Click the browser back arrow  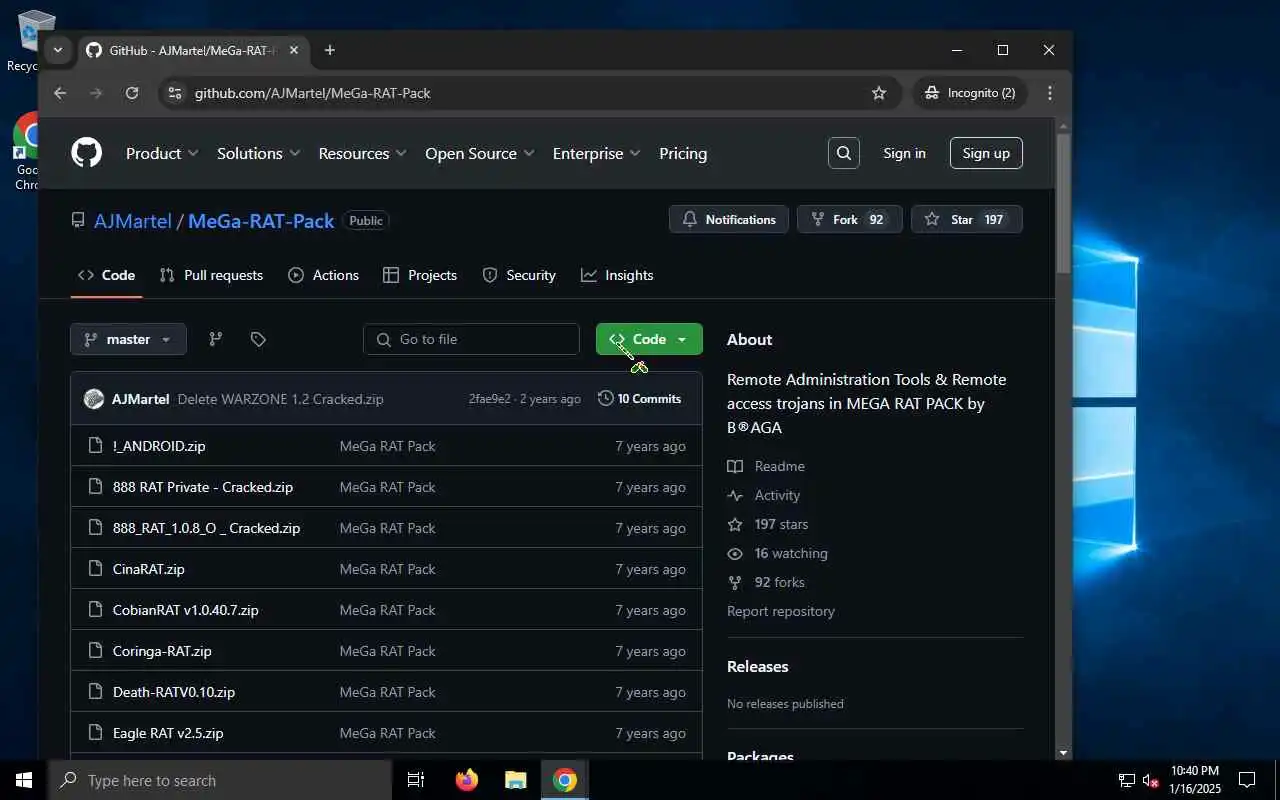(x=60, y=93)
